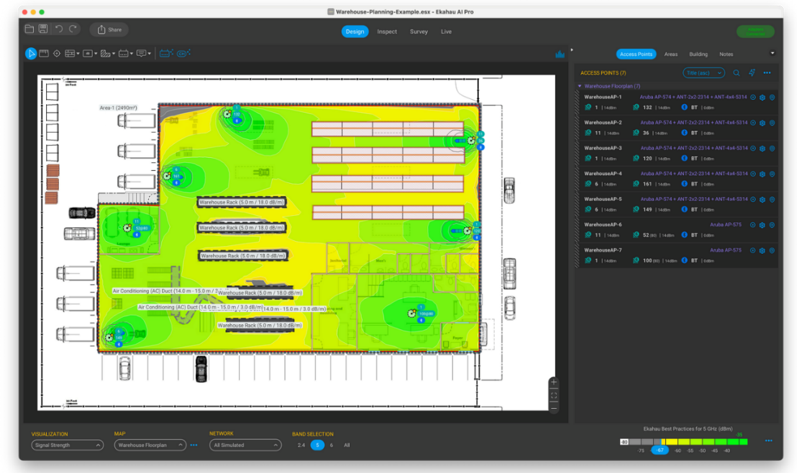Redo the last undone action

coord(73,29)
